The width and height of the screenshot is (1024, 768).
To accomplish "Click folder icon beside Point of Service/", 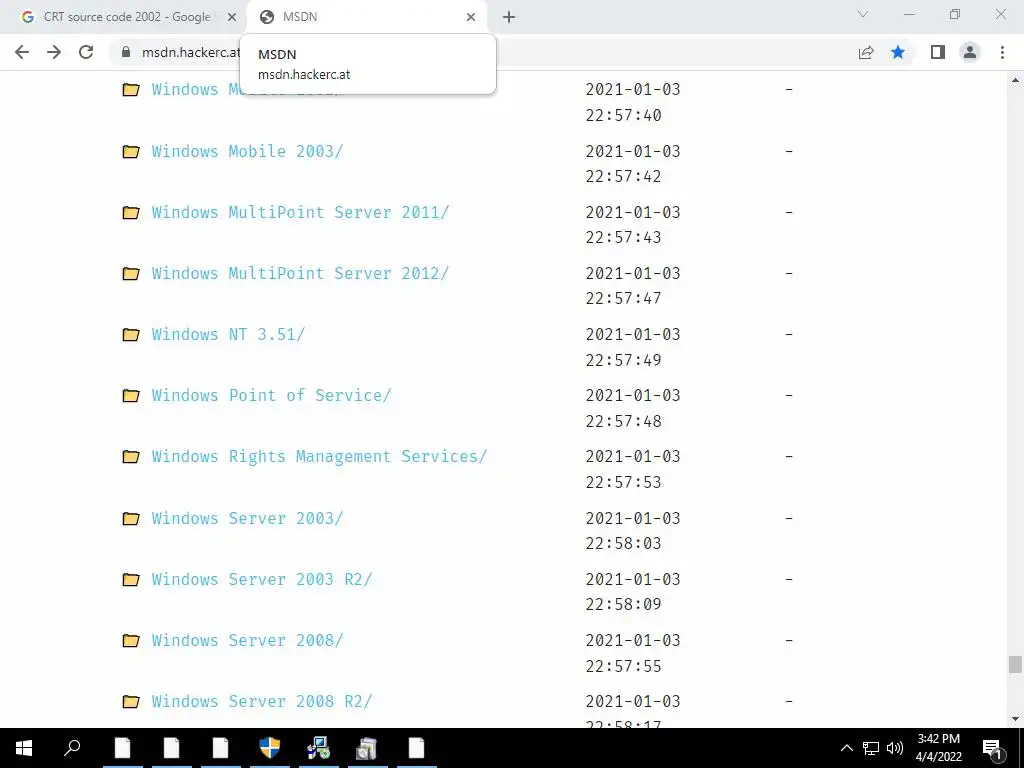I will [x=131, y=396].
